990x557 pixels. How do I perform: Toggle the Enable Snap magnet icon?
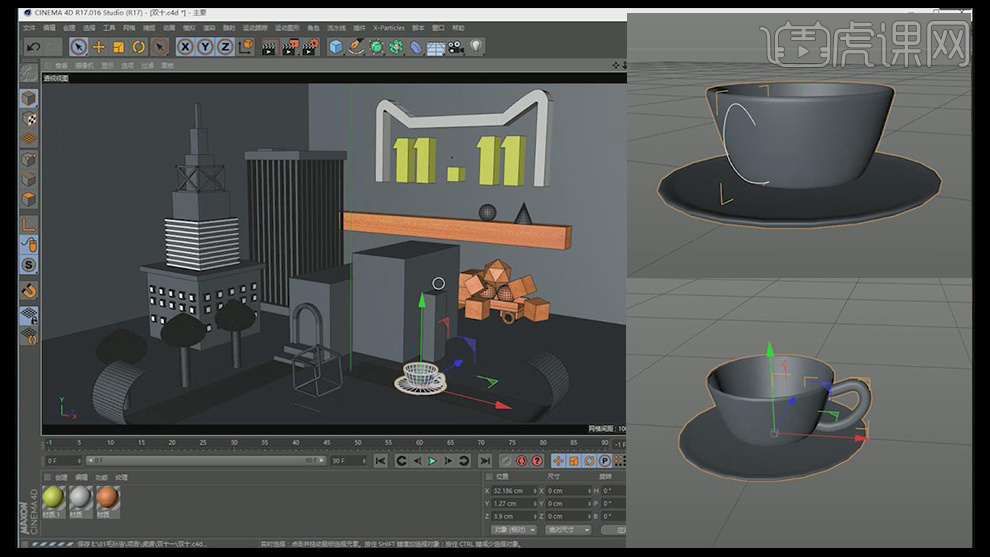pyautogui.click(x=29, y=290)
